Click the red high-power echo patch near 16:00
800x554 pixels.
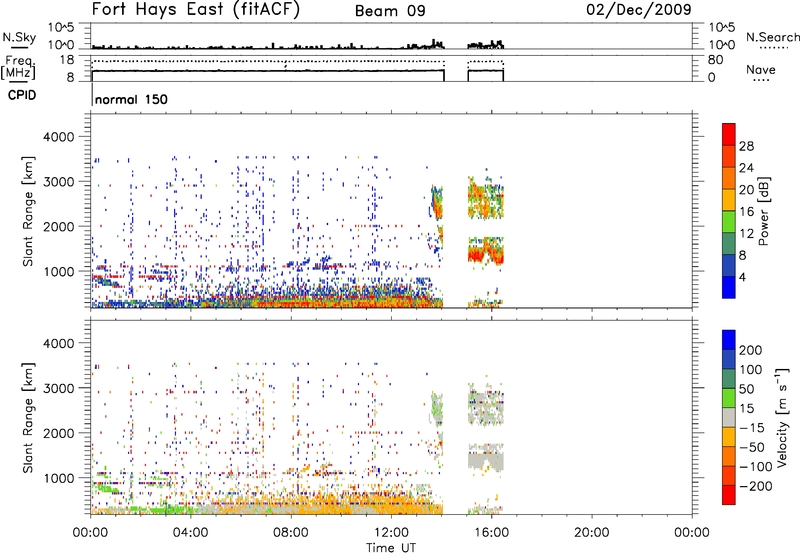485,254
